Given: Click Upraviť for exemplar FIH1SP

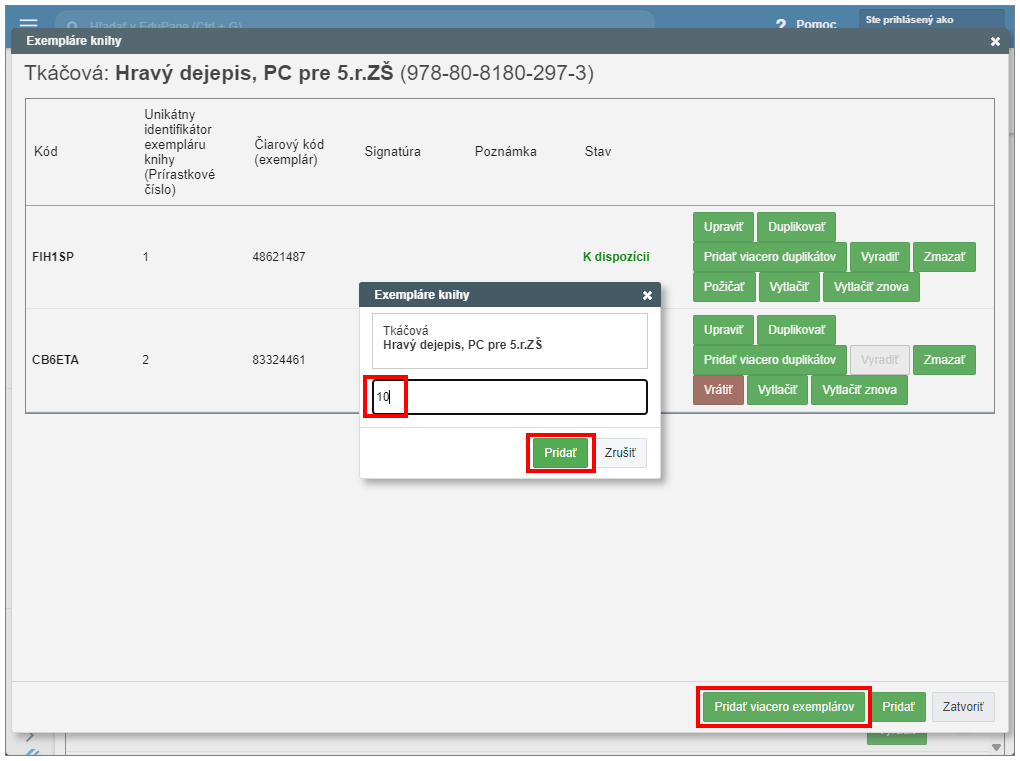Looking at the screenshot, I should click(x=722, y=227).
